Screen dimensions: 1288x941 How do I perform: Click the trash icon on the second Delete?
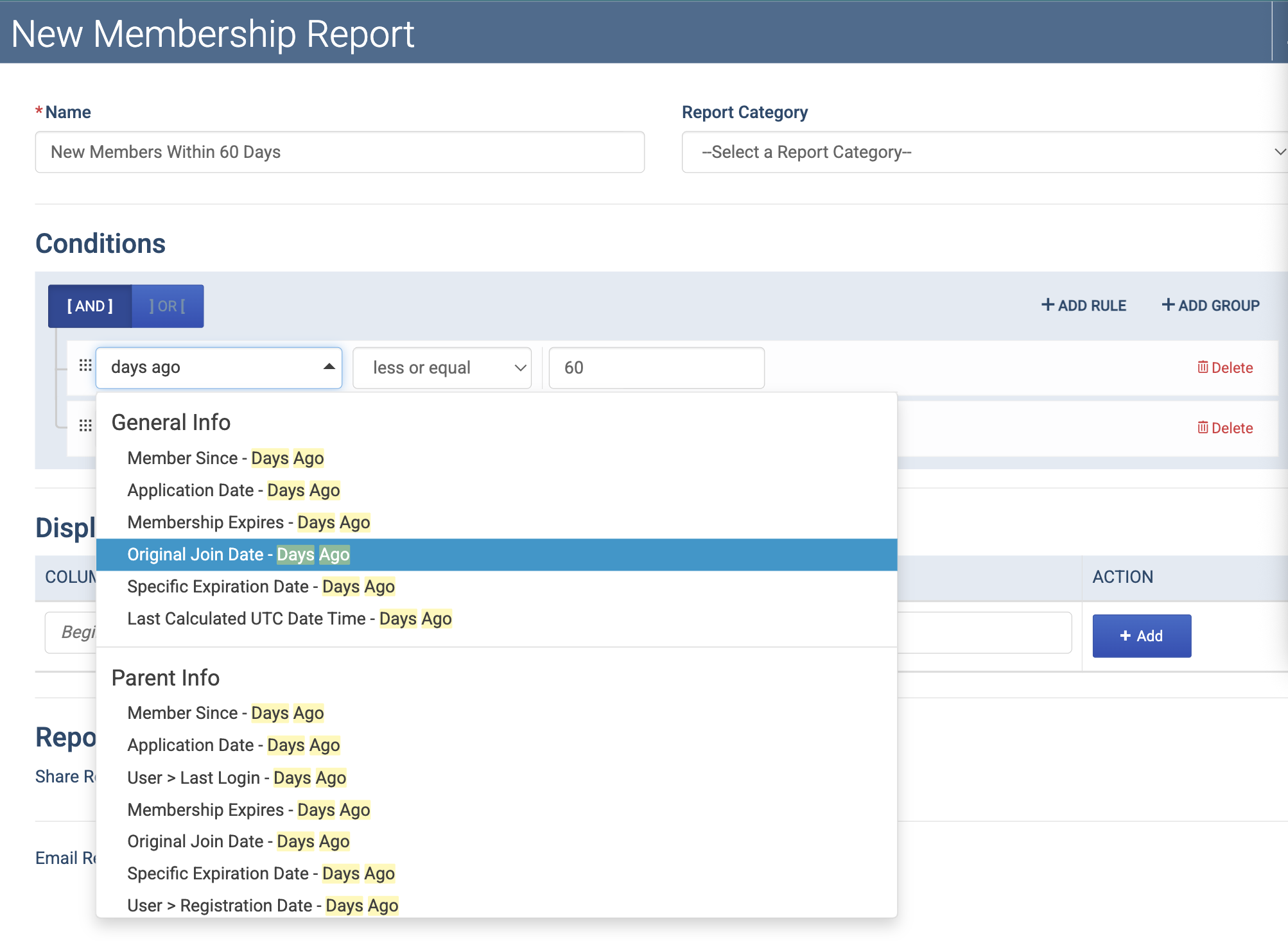pyautogui.click(x=1203, y=427)
